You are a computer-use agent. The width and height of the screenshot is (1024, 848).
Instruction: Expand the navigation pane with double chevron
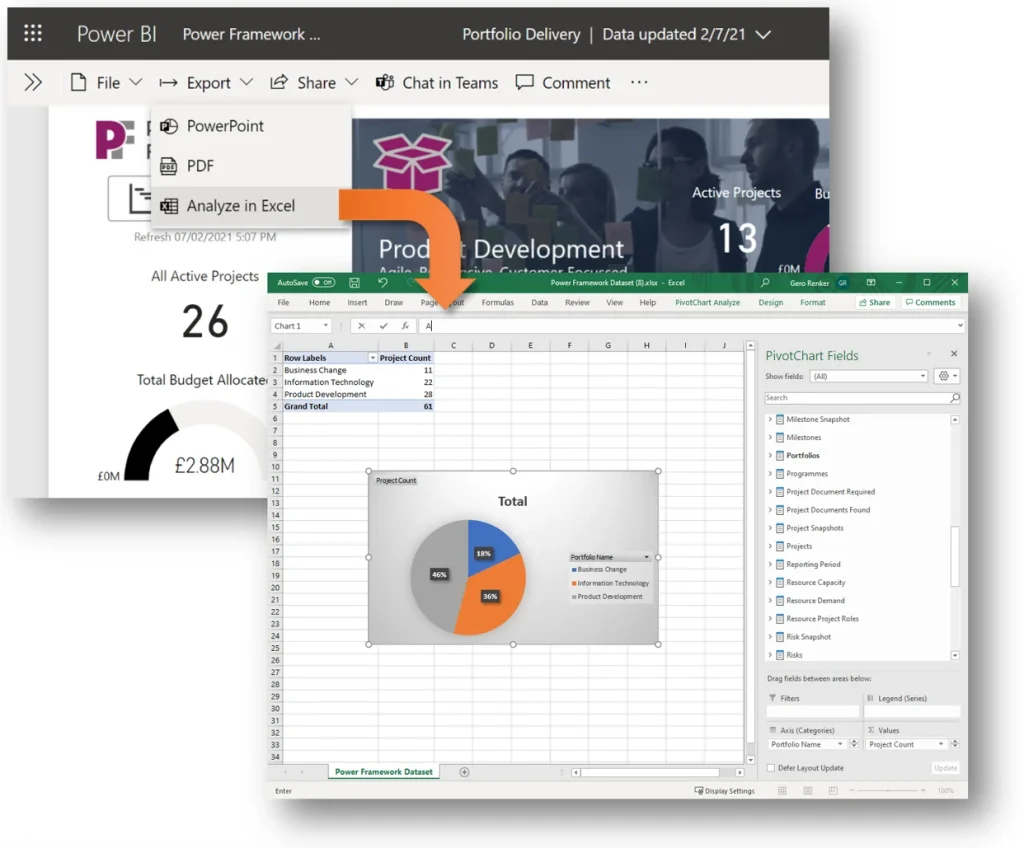pos(33,83)
